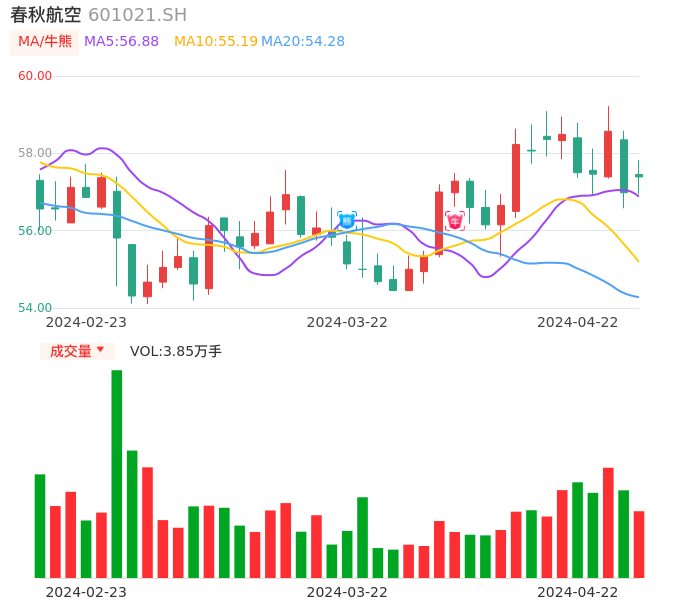Screen dimensions: 686x606
Task: Click the tallest green volume bar
Action: [x=117, y=474]
